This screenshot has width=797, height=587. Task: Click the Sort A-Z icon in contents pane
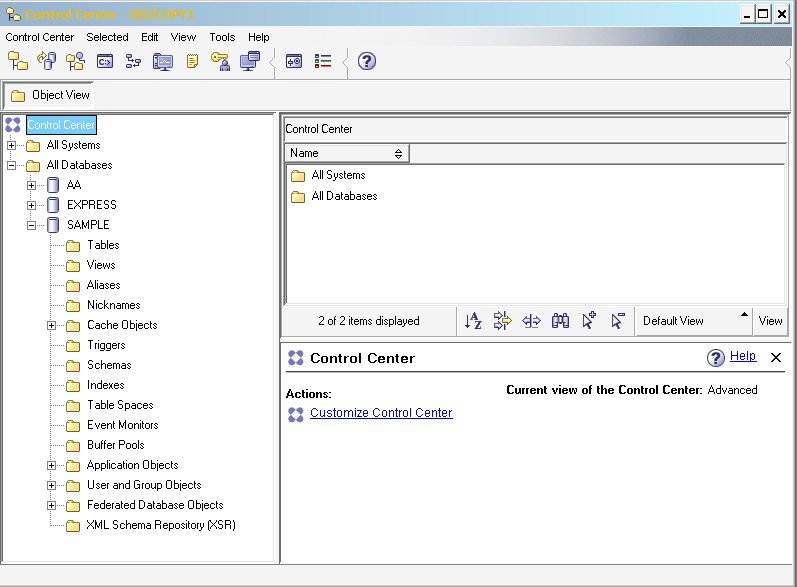[x=473, y=321]
